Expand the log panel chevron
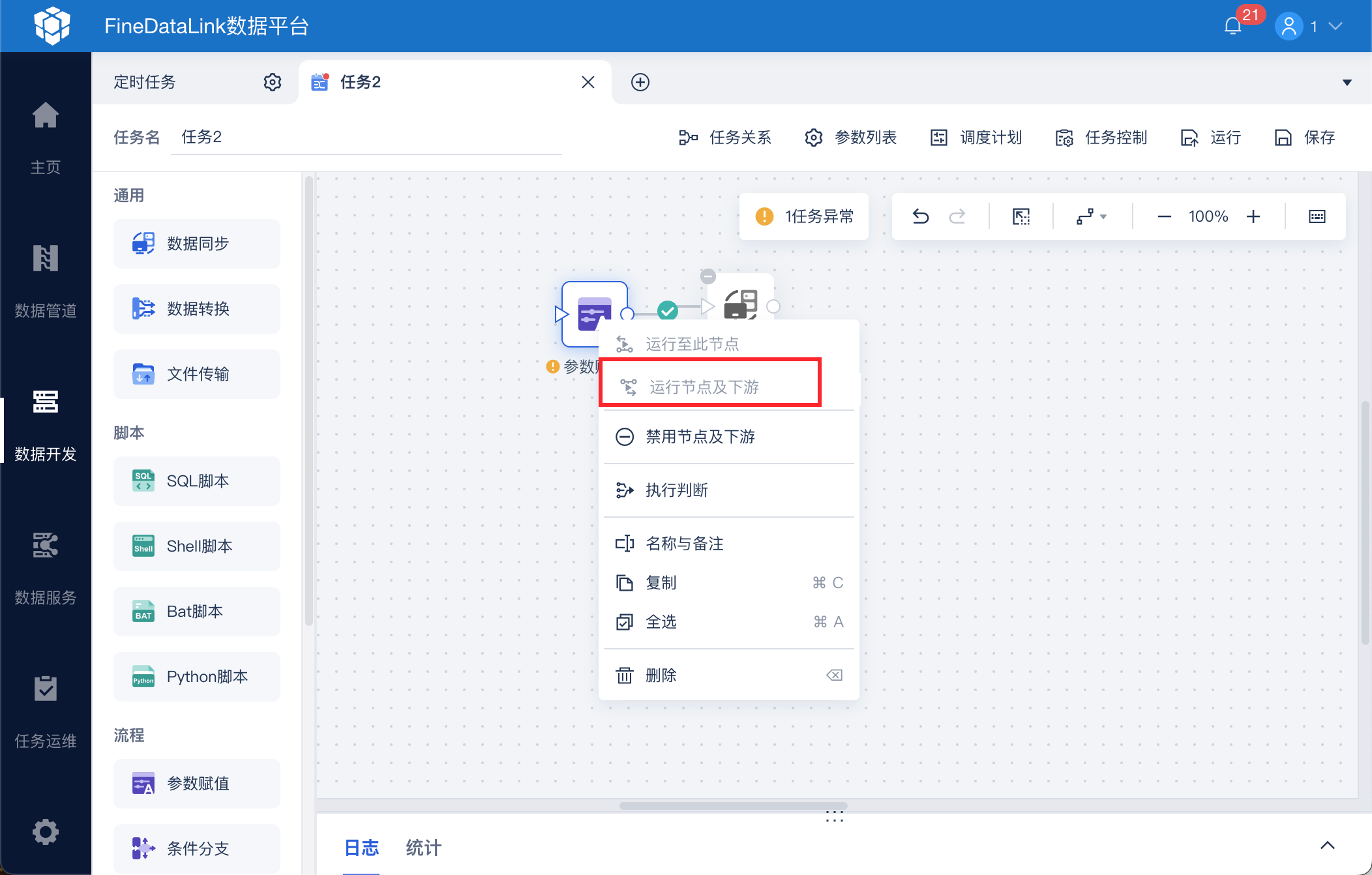Image resolution: width=1372 pixels, height=875 pixels. tap(1327, 846)
